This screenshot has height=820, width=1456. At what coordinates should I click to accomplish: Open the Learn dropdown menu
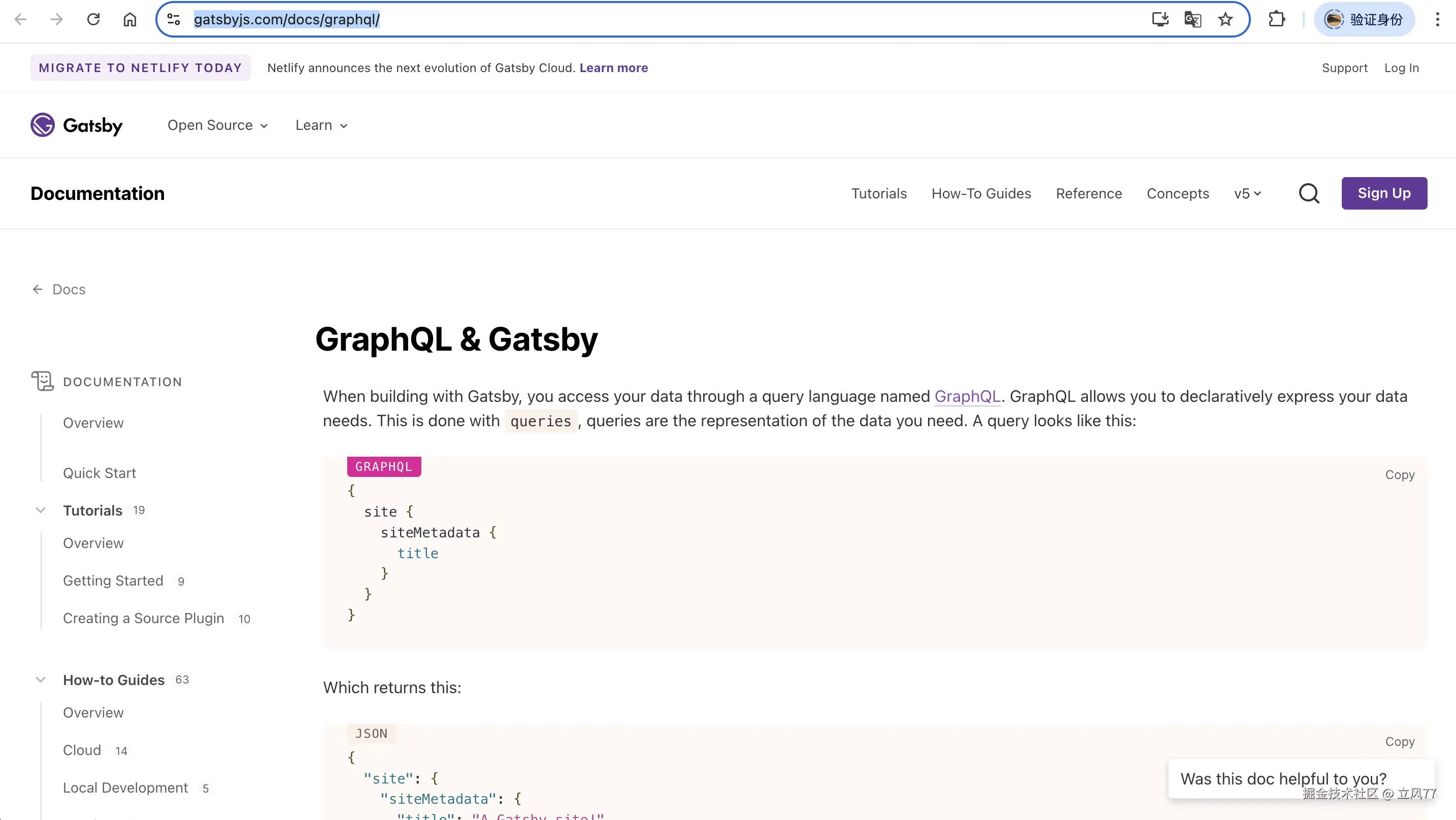pyautogui.click(x=321, y=125)
